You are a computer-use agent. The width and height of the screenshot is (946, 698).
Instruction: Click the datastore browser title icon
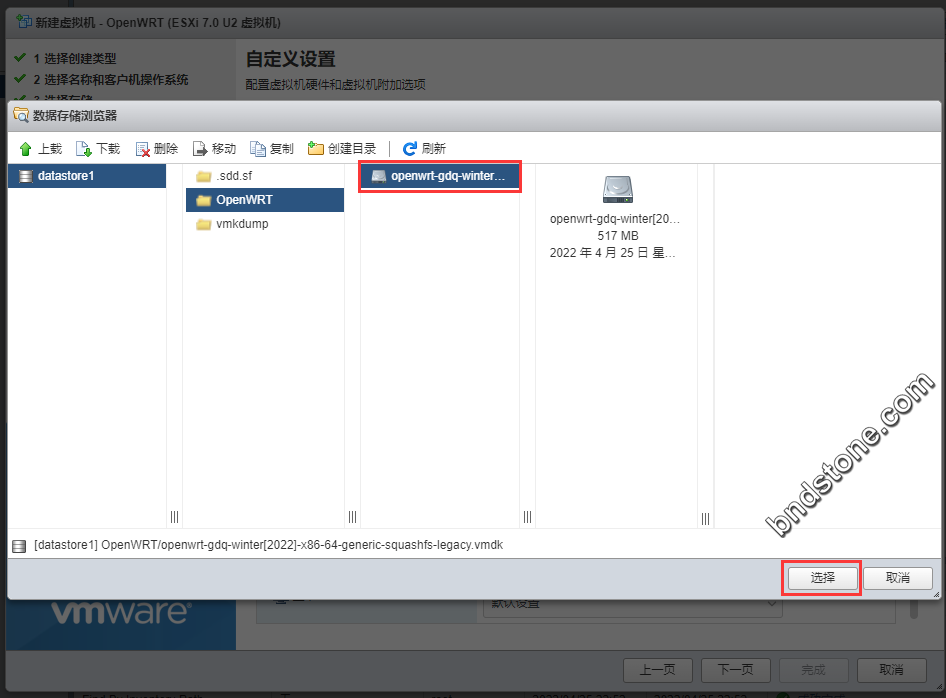click(x=21, y=115)
